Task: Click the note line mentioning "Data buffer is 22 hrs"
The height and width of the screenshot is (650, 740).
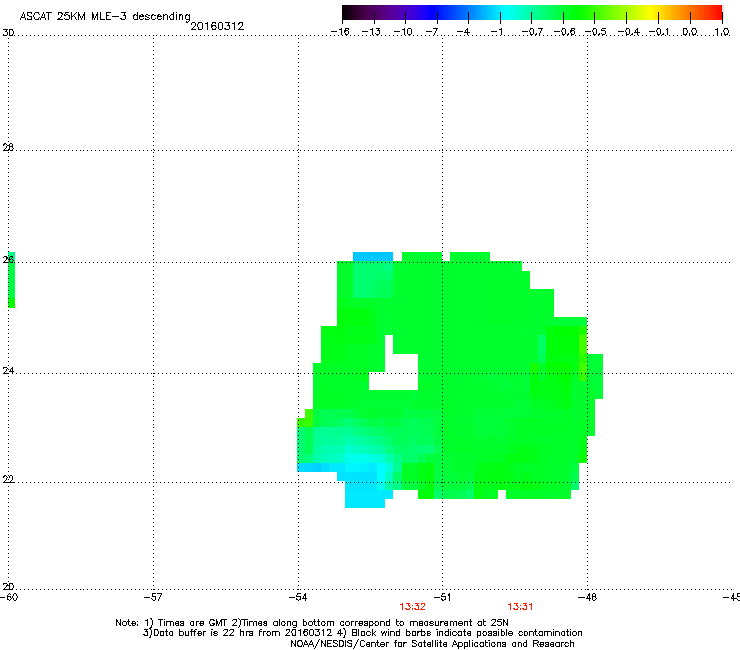Action: (x=362, y=633)
